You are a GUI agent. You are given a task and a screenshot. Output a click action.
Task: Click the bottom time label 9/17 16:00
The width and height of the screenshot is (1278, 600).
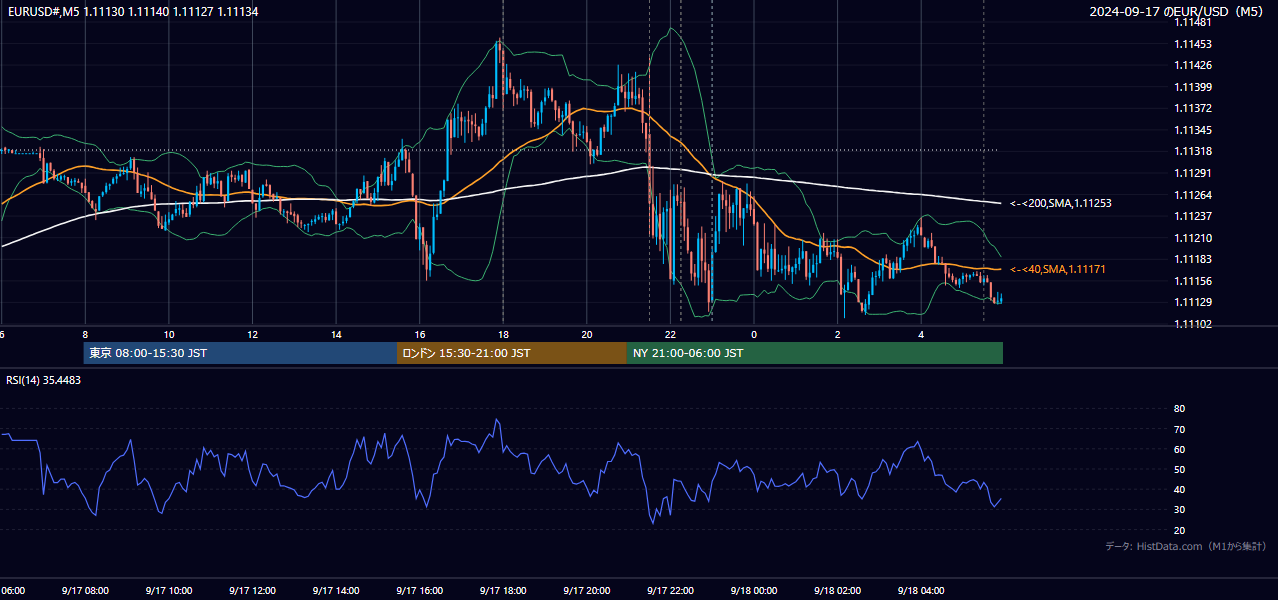(x=419, y=591)
